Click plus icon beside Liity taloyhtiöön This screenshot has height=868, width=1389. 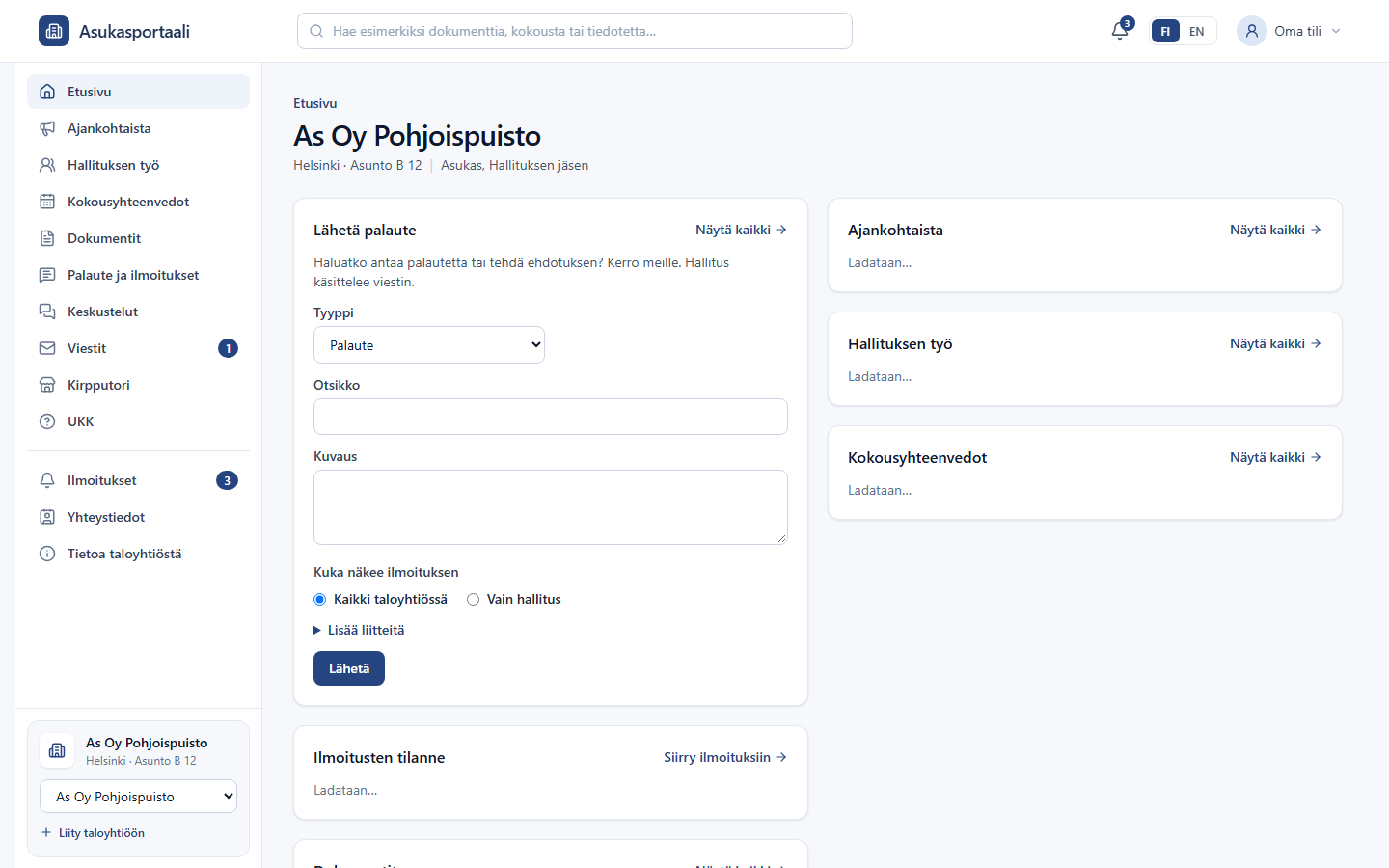tap(46, 832)
